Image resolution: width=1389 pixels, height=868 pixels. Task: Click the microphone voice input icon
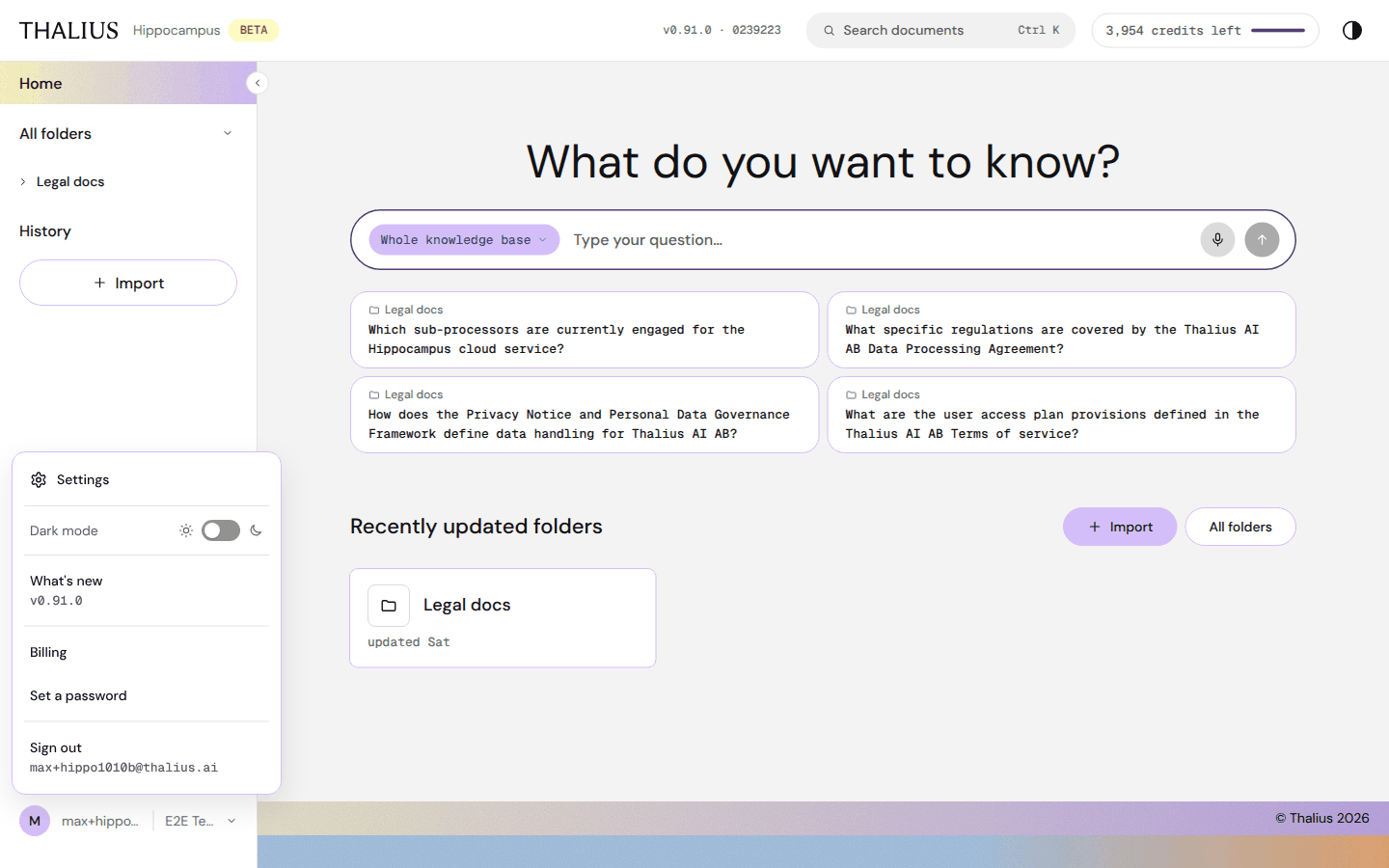click(x=1217, y=240)
